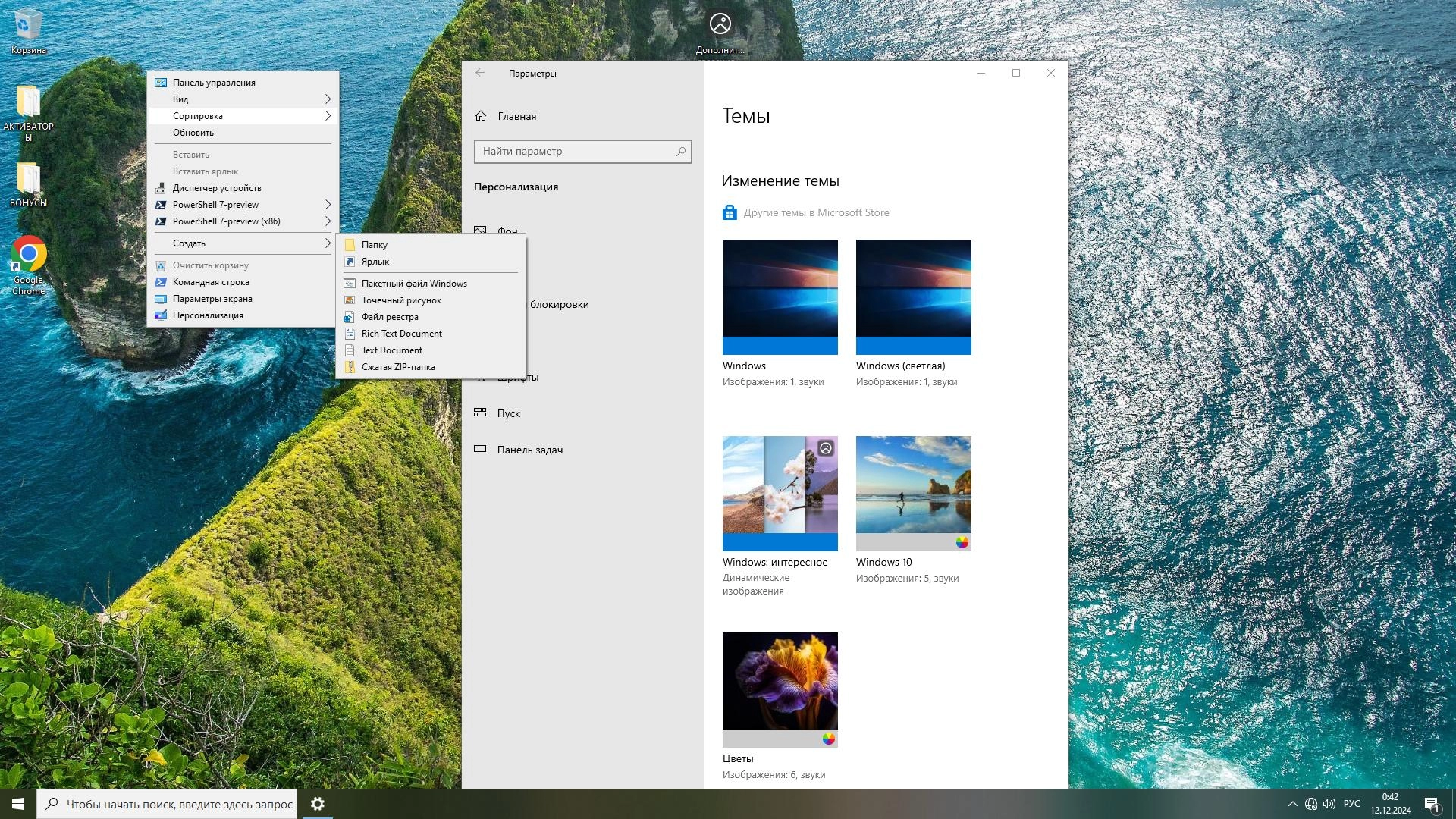Click the Home icon in Settings sidebar
Image resolution: width=1456 pixels, height=819 pixels.
(481, 116)
